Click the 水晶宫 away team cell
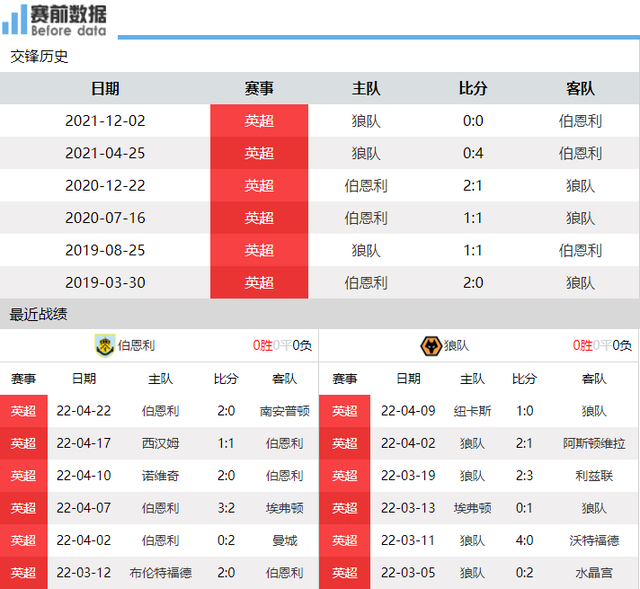Screen dimensions: 640x589 [594, 573]
